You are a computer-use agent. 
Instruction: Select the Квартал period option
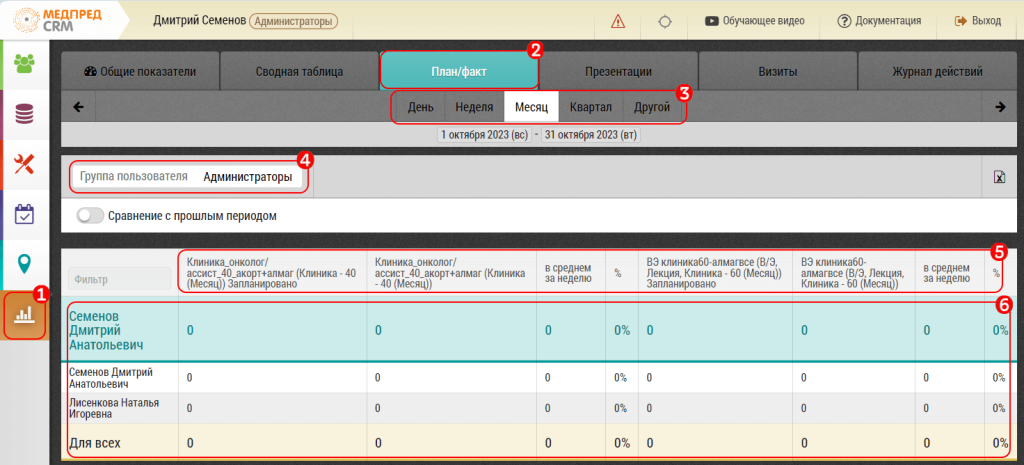click(x=590, y=107)
